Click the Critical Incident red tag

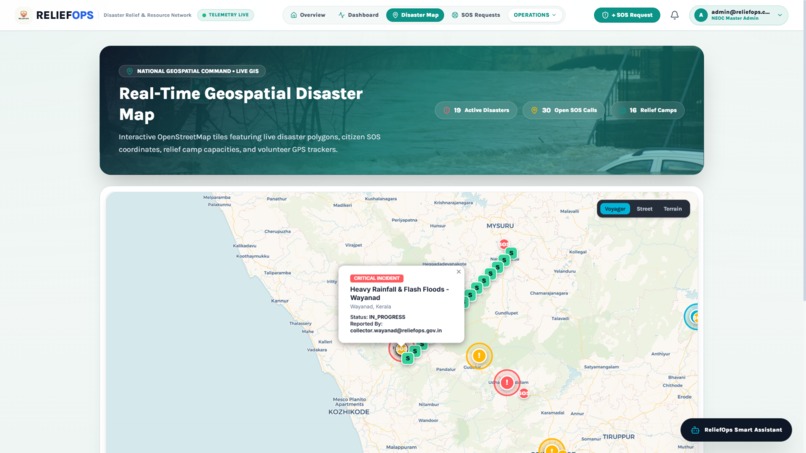376,278
